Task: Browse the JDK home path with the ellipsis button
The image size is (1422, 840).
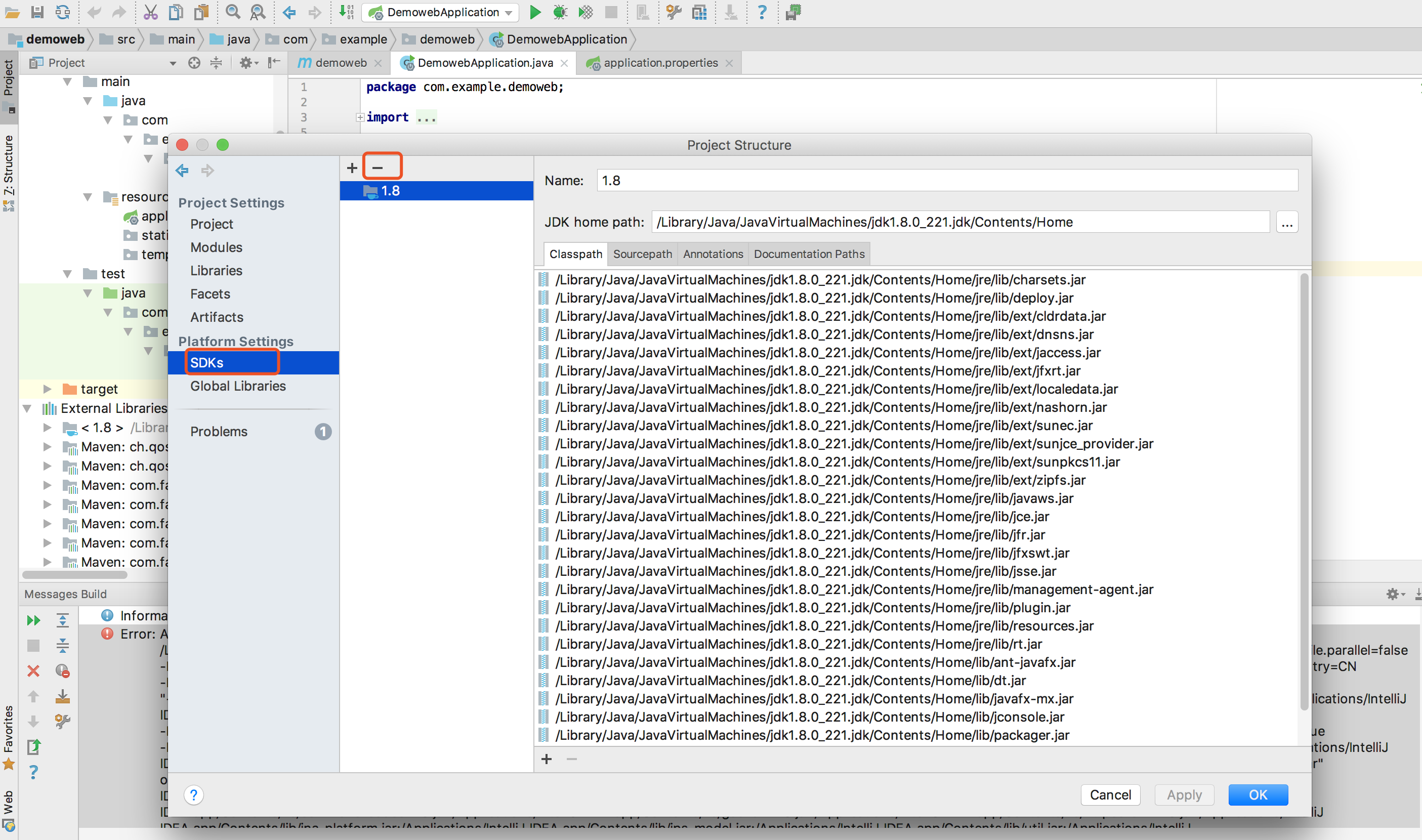Action: pos(1286,223)
